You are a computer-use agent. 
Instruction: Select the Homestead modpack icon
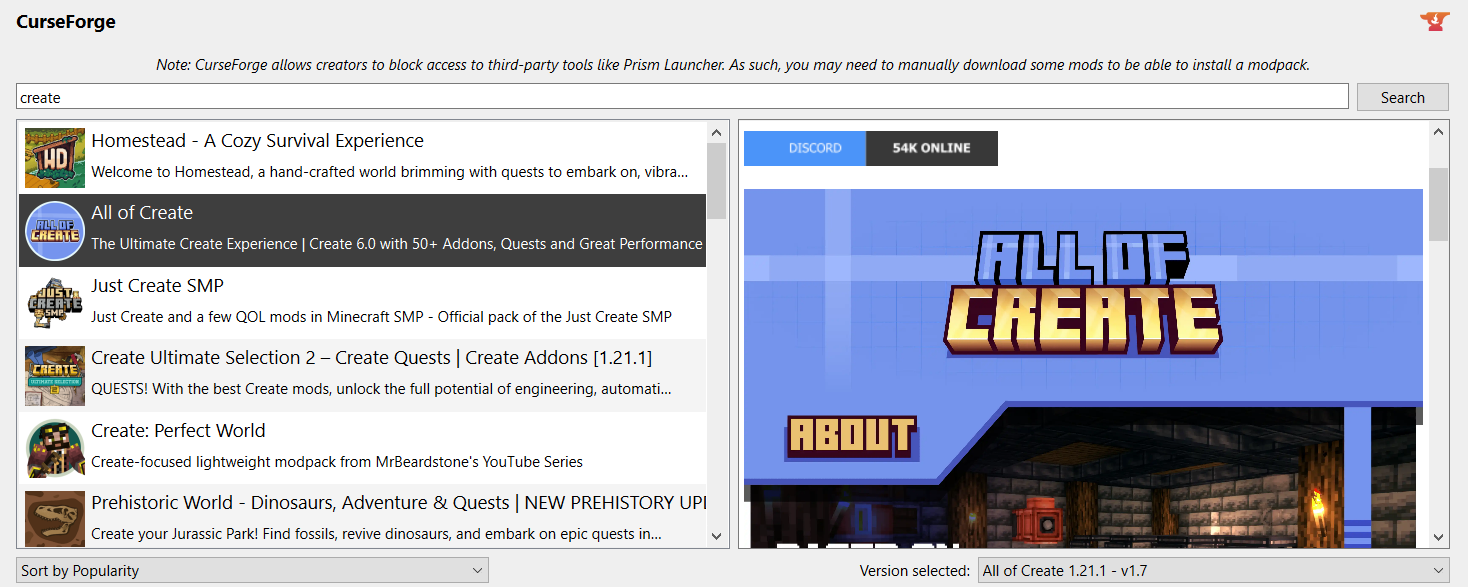(55, 158)
